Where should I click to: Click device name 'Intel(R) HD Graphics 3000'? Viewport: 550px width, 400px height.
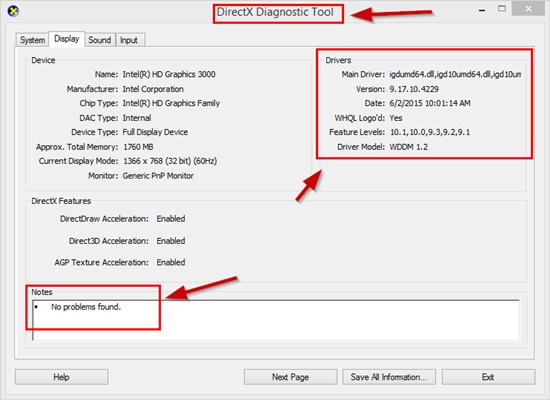(x=169, y=74)
